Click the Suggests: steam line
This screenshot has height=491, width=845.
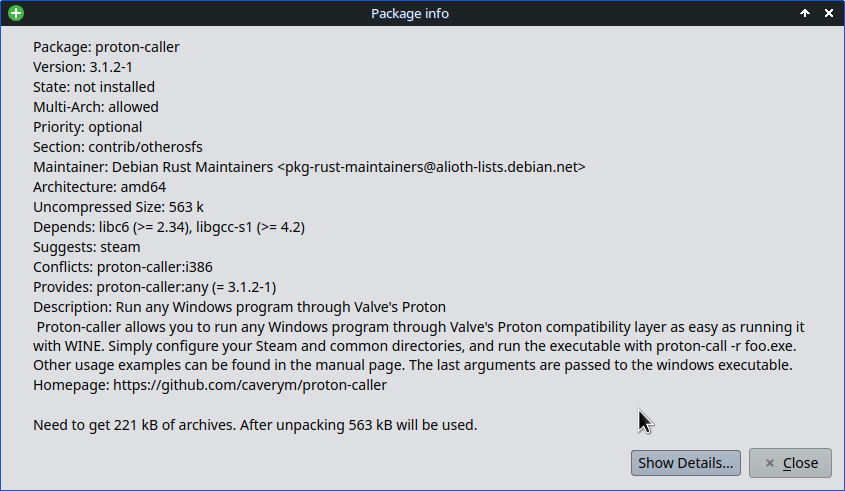point(87,247)
